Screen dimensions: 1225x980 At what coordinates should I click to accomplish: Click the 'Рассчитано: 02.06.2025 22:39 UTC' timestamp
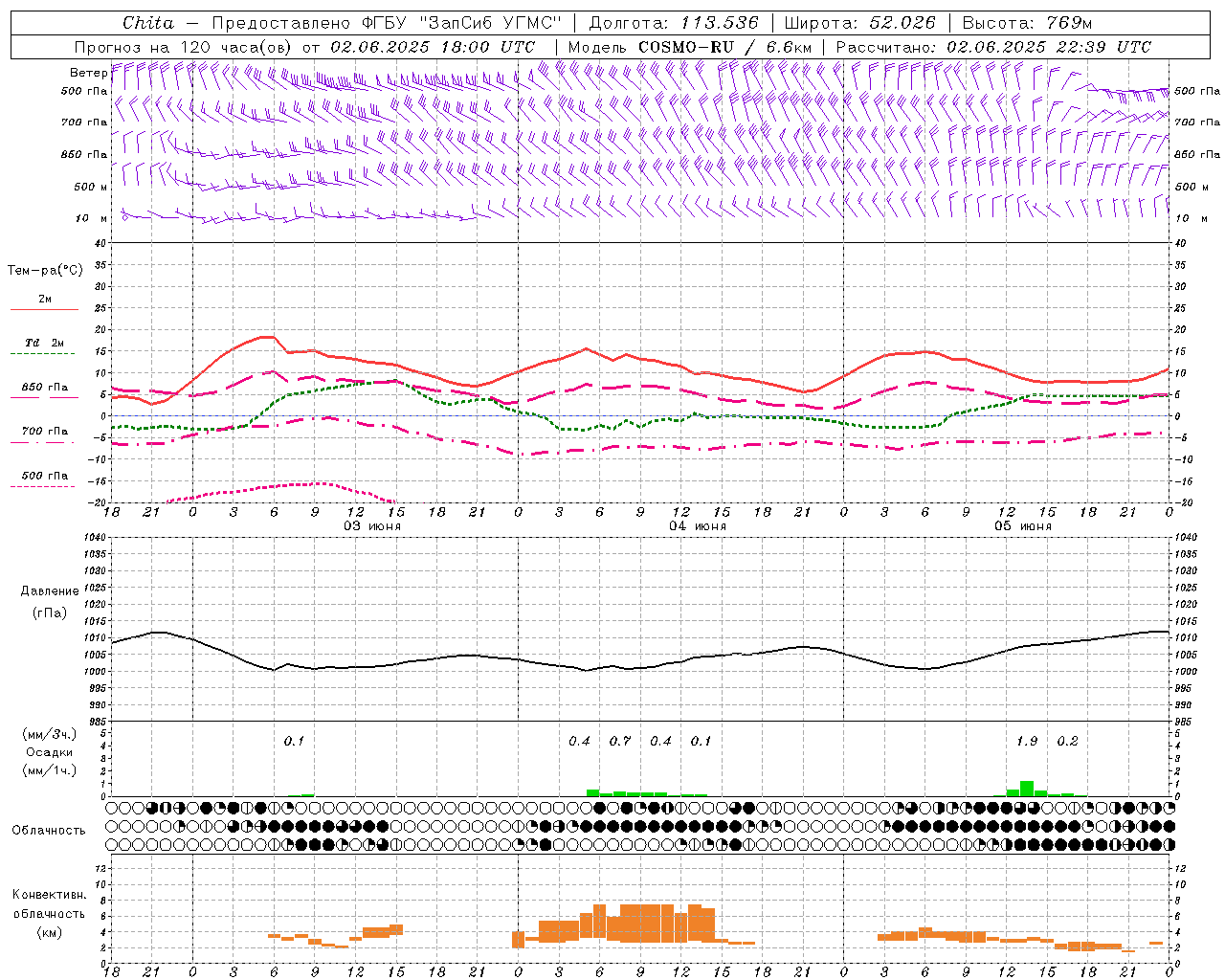pyautogui.click(x=993, y=47)
